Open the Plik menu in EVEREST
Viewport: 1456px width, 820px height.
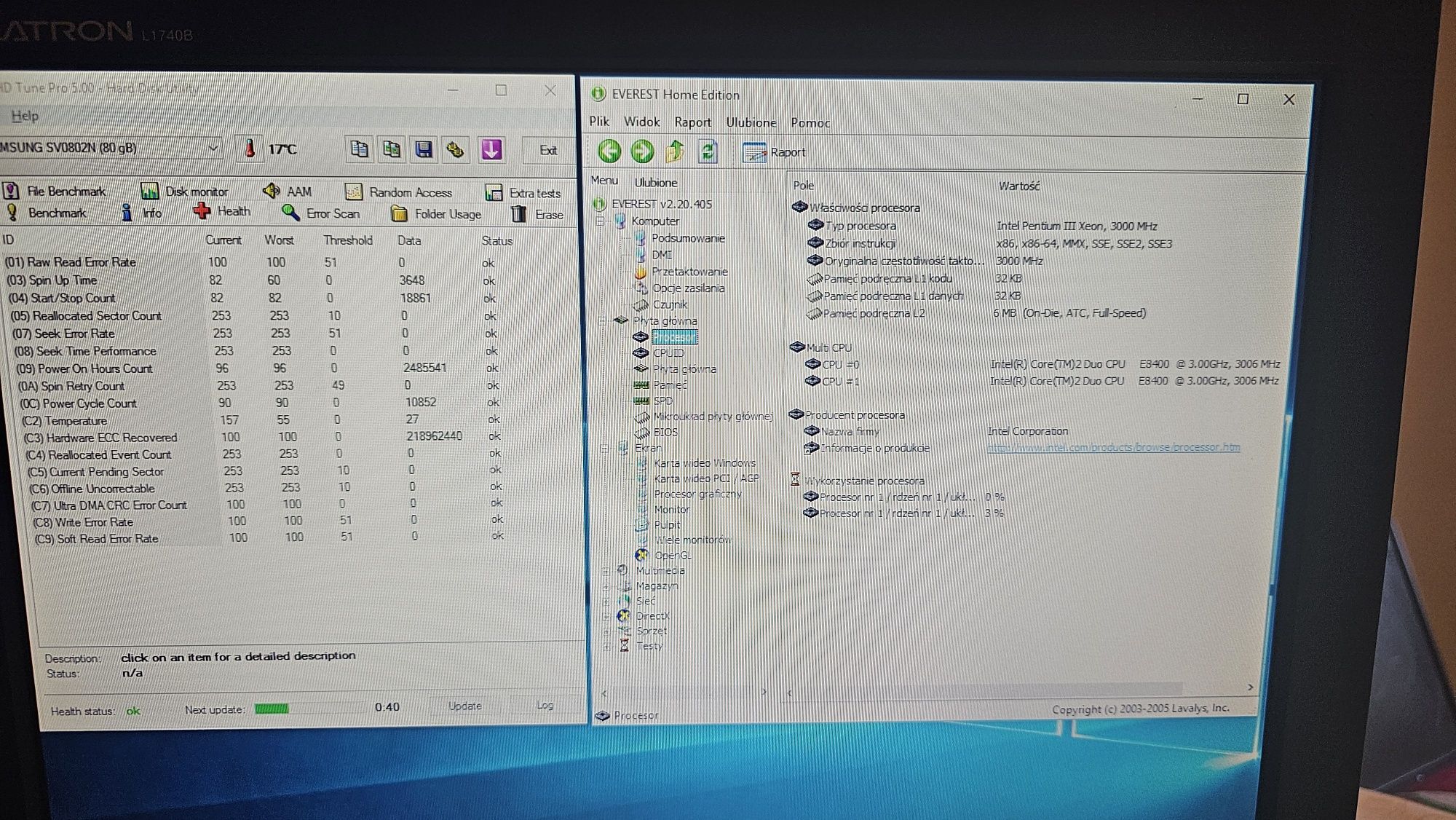pyautogui.click(x=599, y=122)
